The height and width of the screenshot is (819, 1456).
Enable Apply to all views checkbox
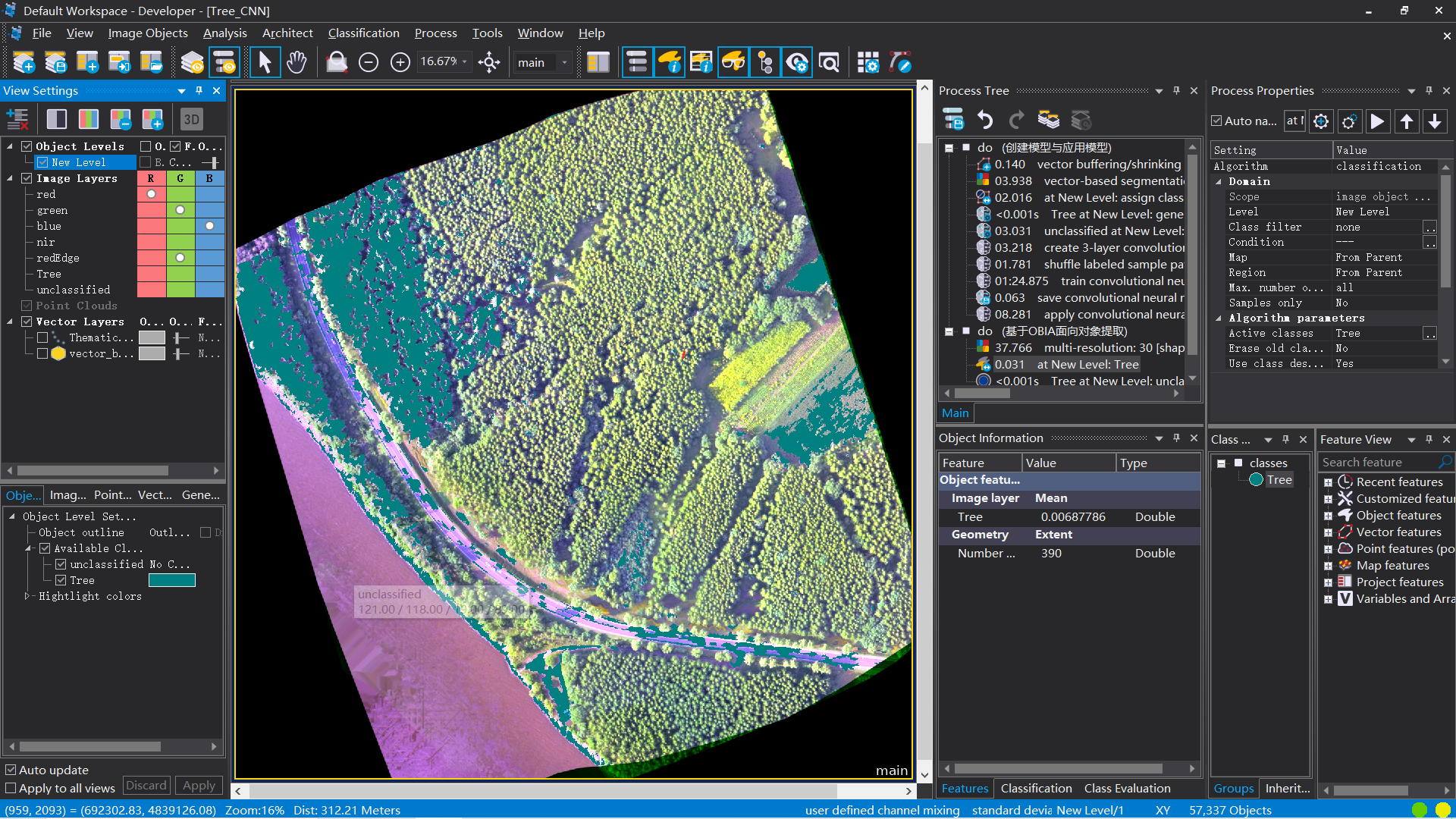coord(11,788)
